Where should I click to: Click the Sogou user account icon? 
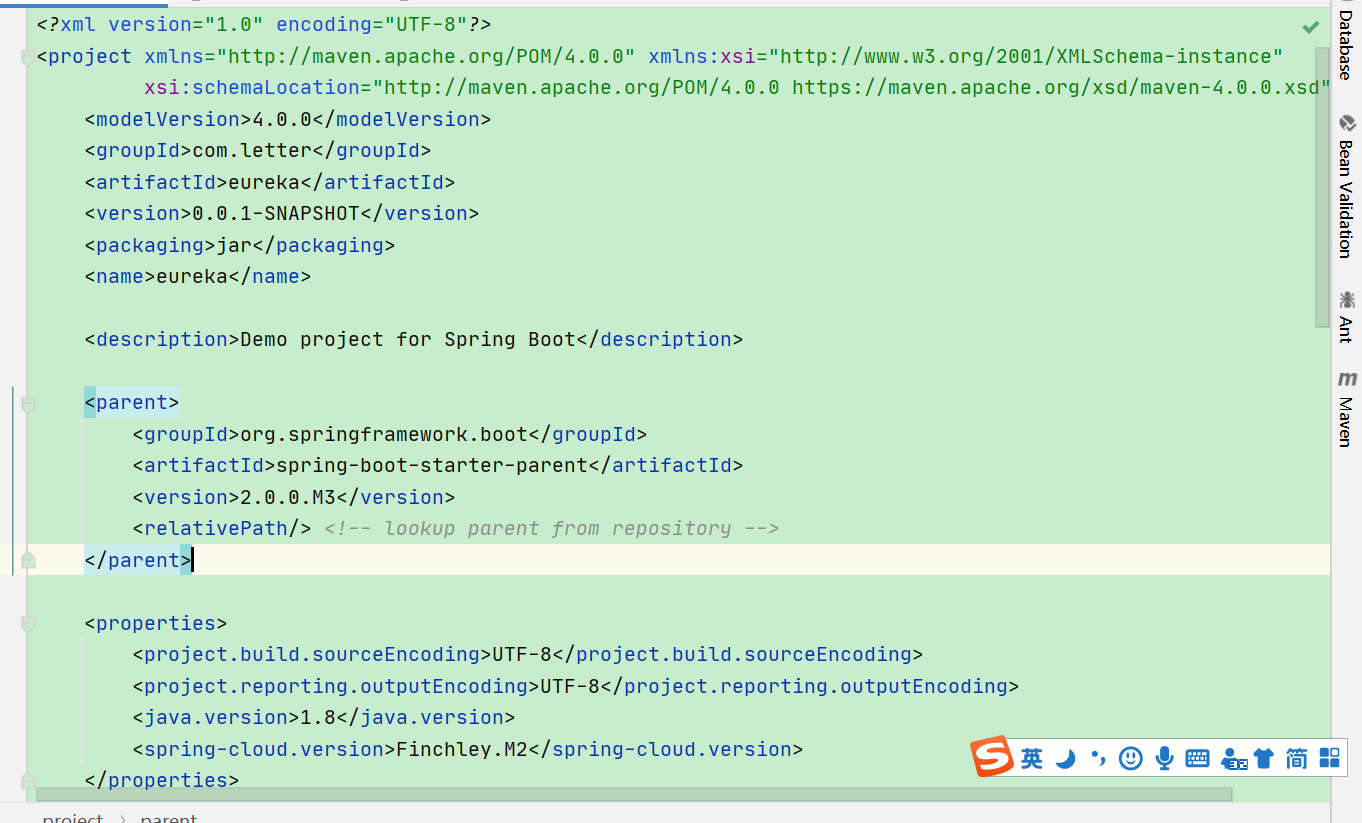1234,760
